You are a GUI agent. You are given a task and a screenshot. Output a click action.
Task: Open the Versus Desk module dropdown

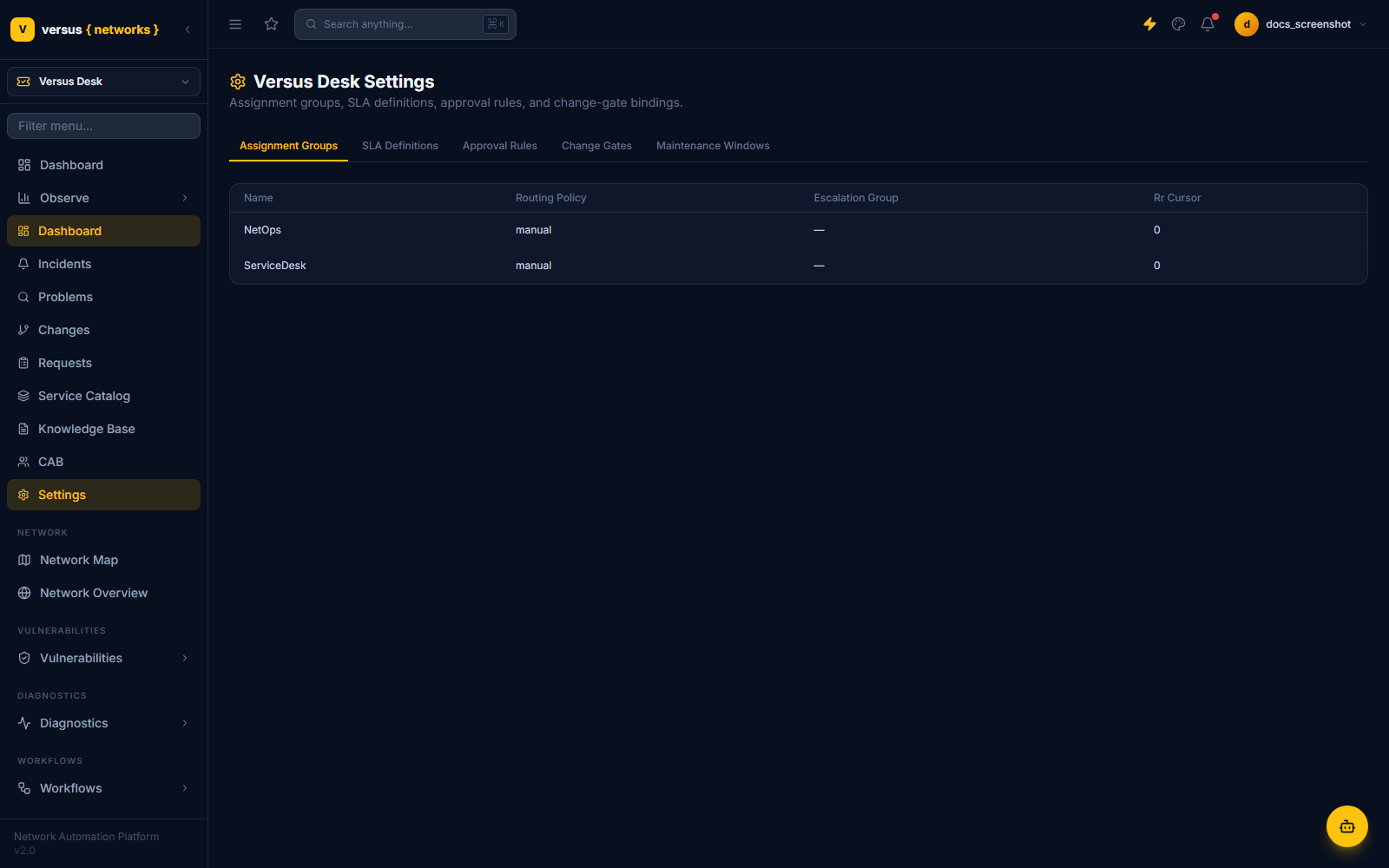tap(103, 82)
